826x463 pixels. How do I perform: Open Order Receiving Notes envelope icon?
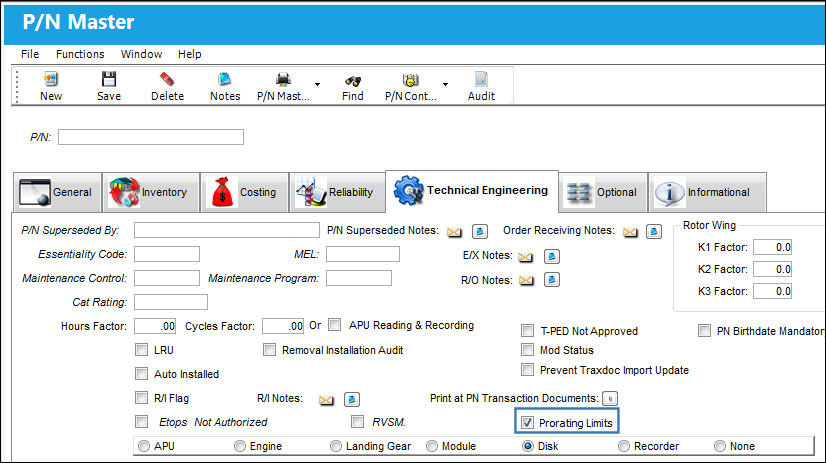point(630,232)
